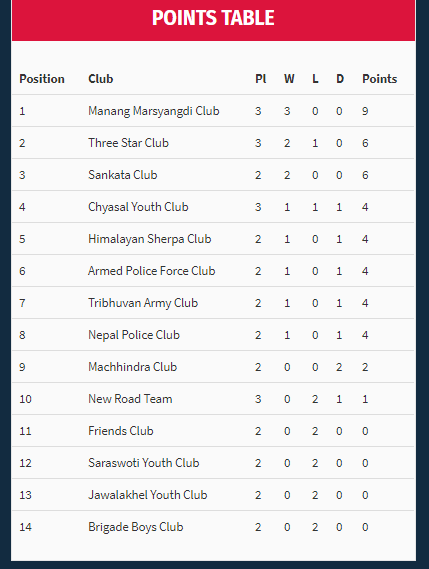
Task: Select Manang Marsyangdi Club row
Action: (x=213, y=111)
